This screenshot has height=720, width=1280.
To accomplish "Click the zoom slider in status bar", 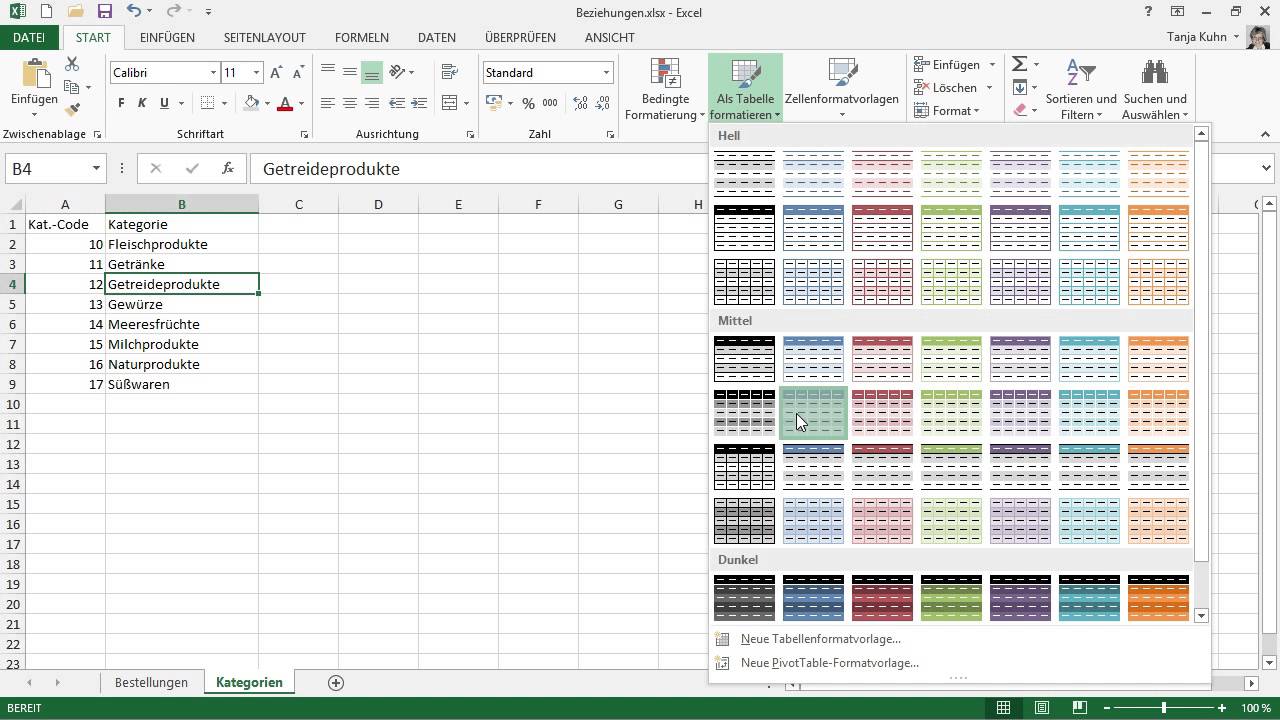I will point(1163,708).
